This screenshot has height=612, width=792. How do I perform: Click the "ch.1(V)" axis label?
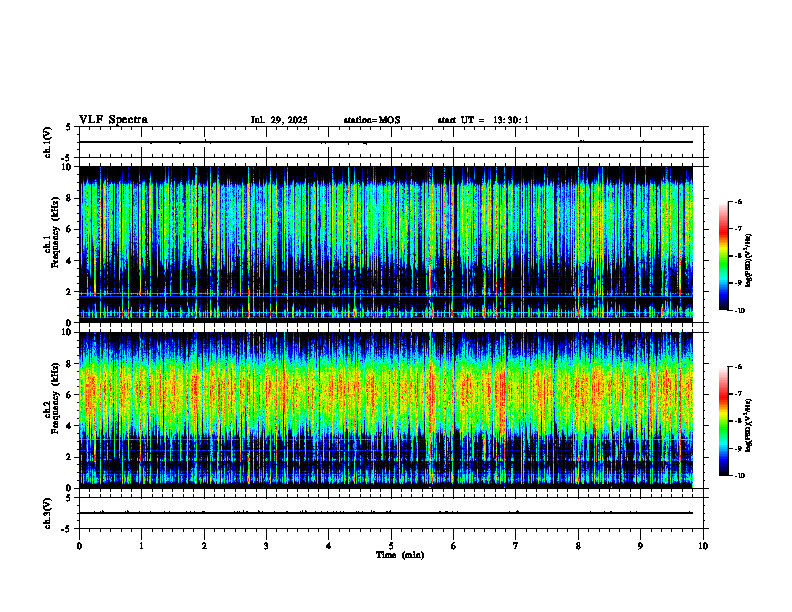coord(48,142)
